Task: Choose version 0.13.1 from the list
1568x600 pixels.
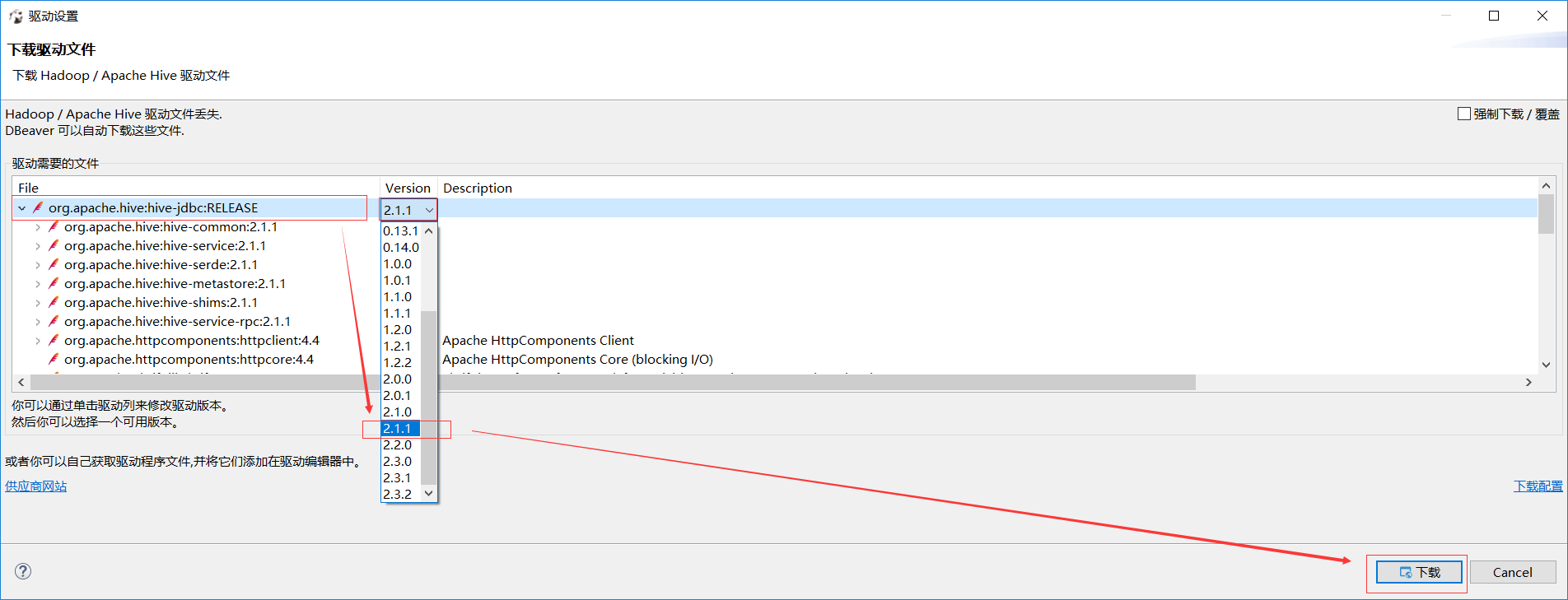Action: tap(401, 231)
